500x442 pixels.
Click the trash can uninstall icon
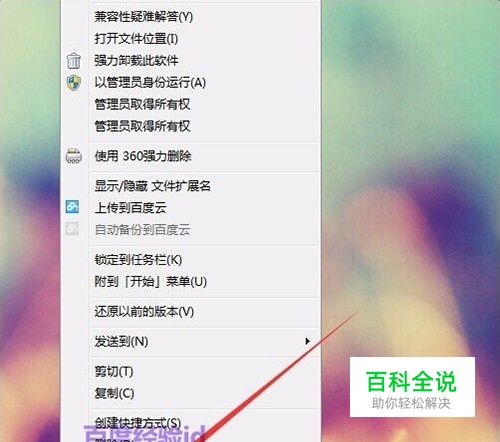(73, 61)
